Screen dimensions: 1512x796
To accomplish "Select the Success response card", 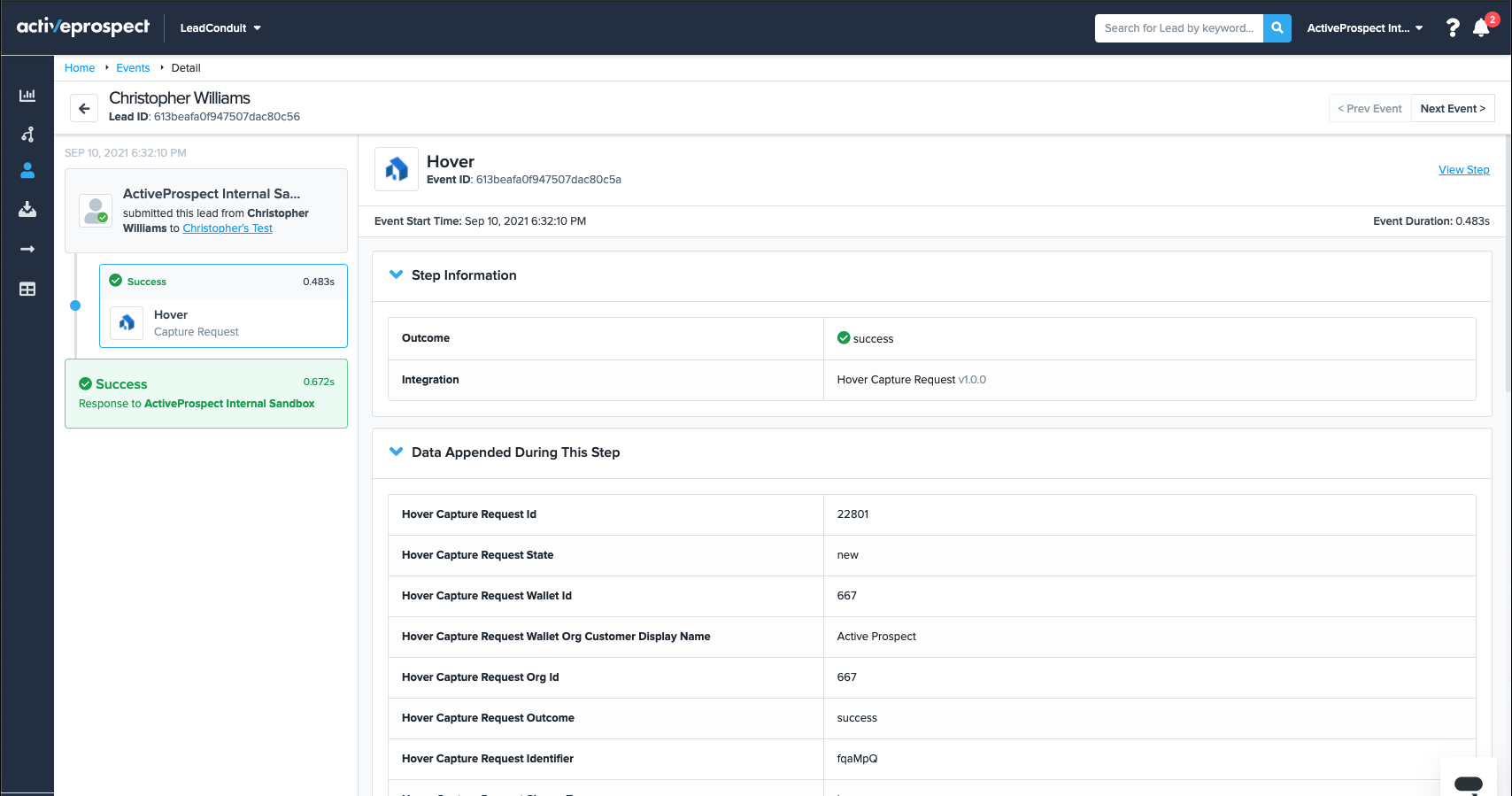I will click(206, 393).
